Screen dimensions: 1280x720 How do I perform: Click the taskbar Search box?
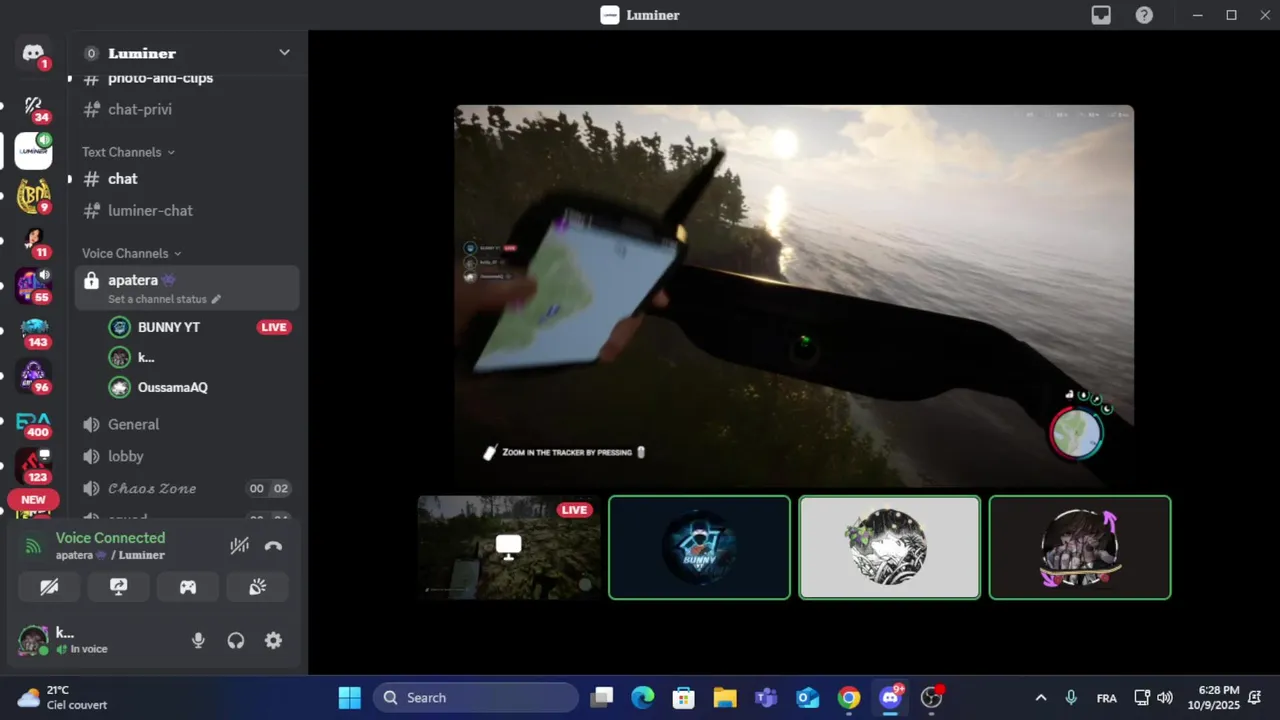pos(476,697)
